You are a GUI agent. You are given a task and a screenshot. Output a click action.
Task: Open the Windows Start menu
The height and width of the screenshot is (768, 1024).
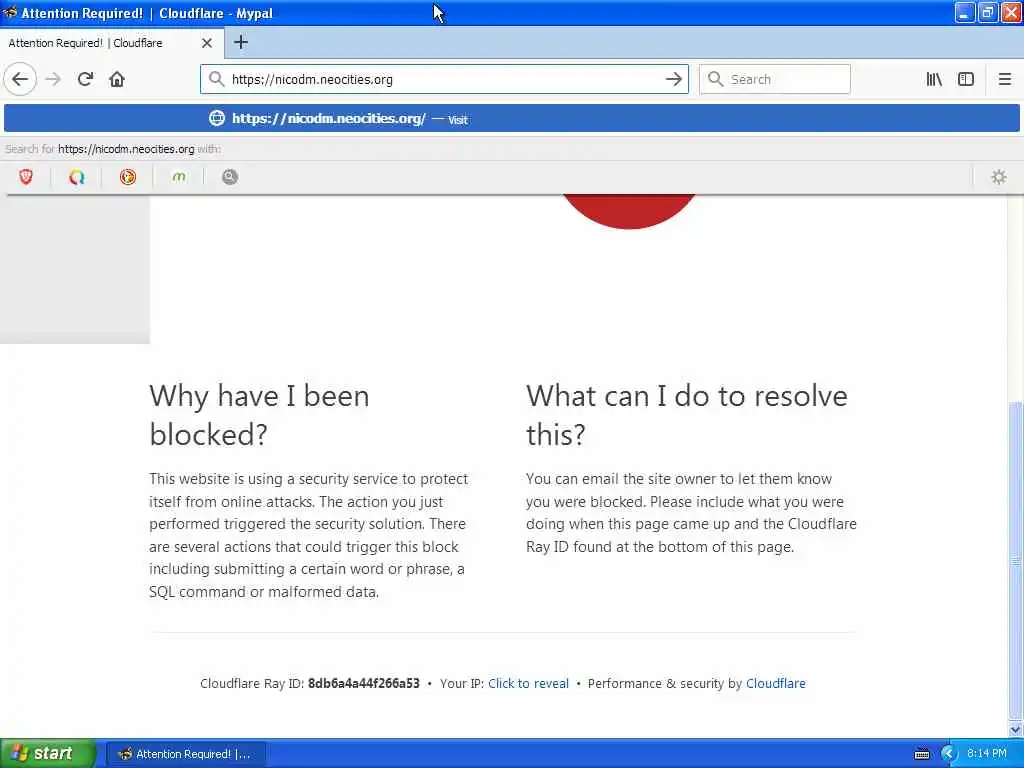(x=48, y=753)
